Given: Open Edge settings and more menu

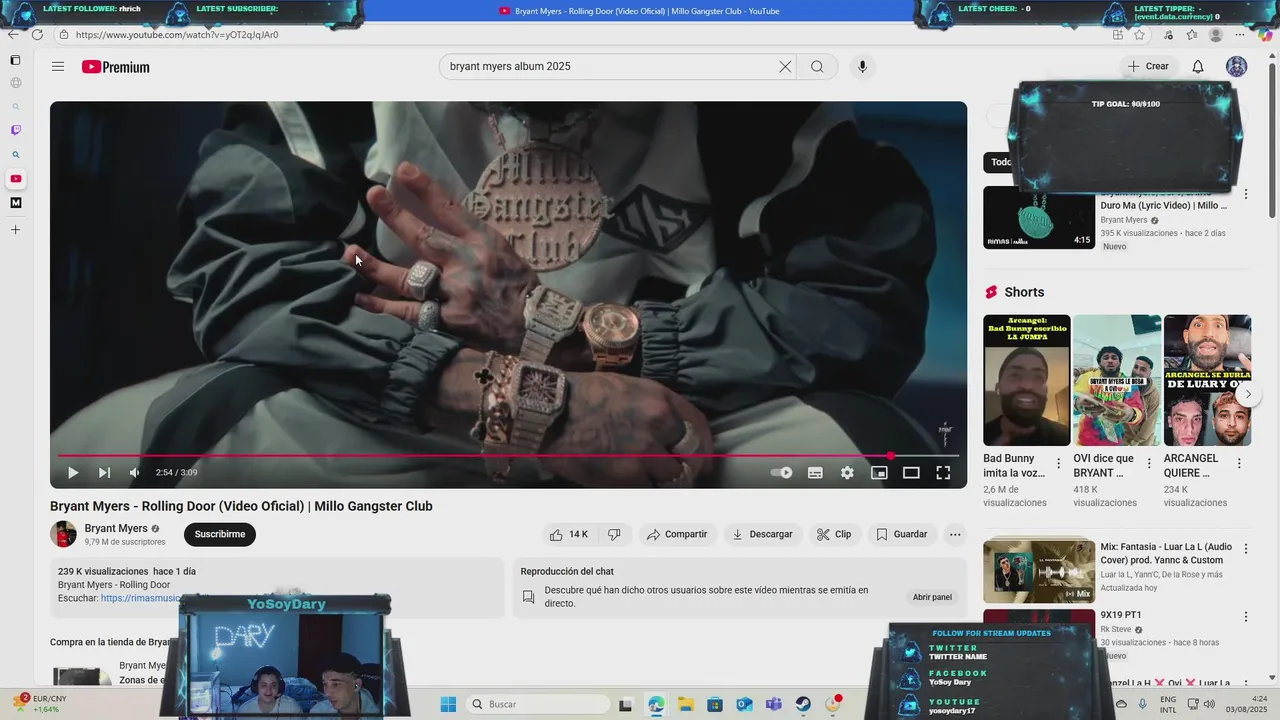Looking at the screenshot, I should 1242,35.
